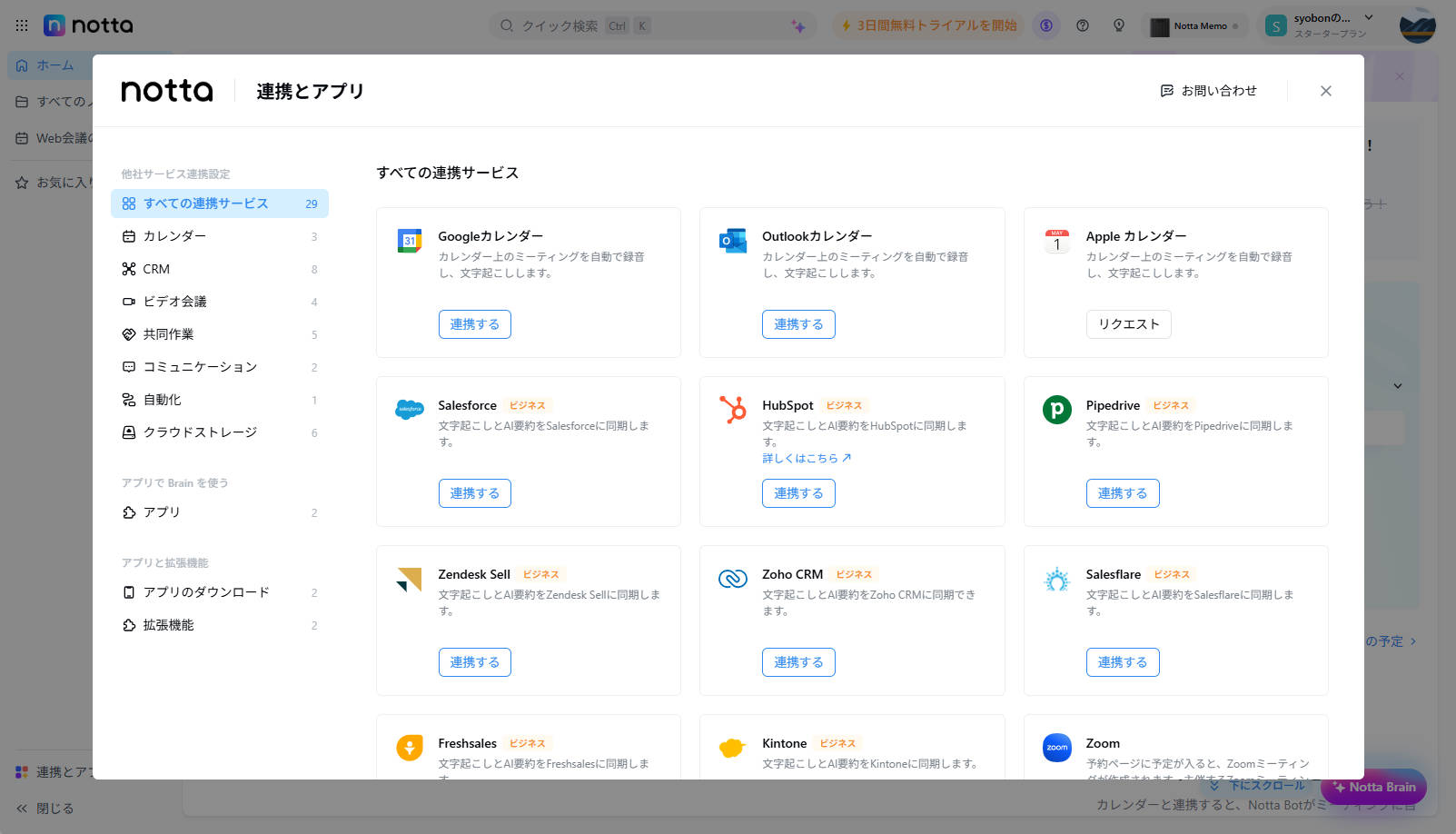Screen dimensions: 1456x834
Task: Connect Outlook Calendar with 連携する
Action: click(x=798, y=324)
